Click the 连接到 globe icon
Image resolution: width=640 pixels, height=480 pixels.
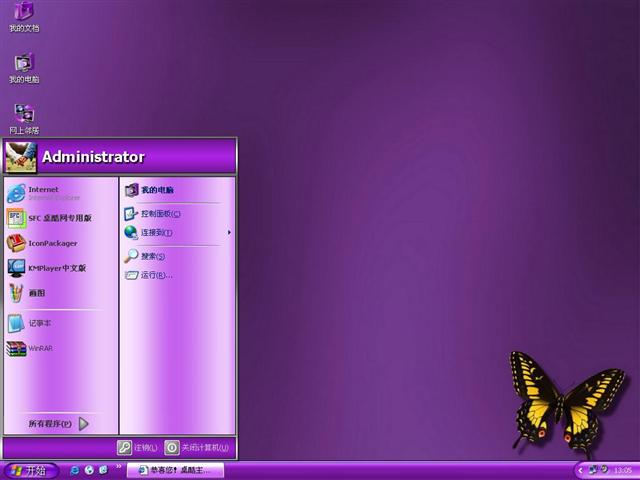[131, 233]
